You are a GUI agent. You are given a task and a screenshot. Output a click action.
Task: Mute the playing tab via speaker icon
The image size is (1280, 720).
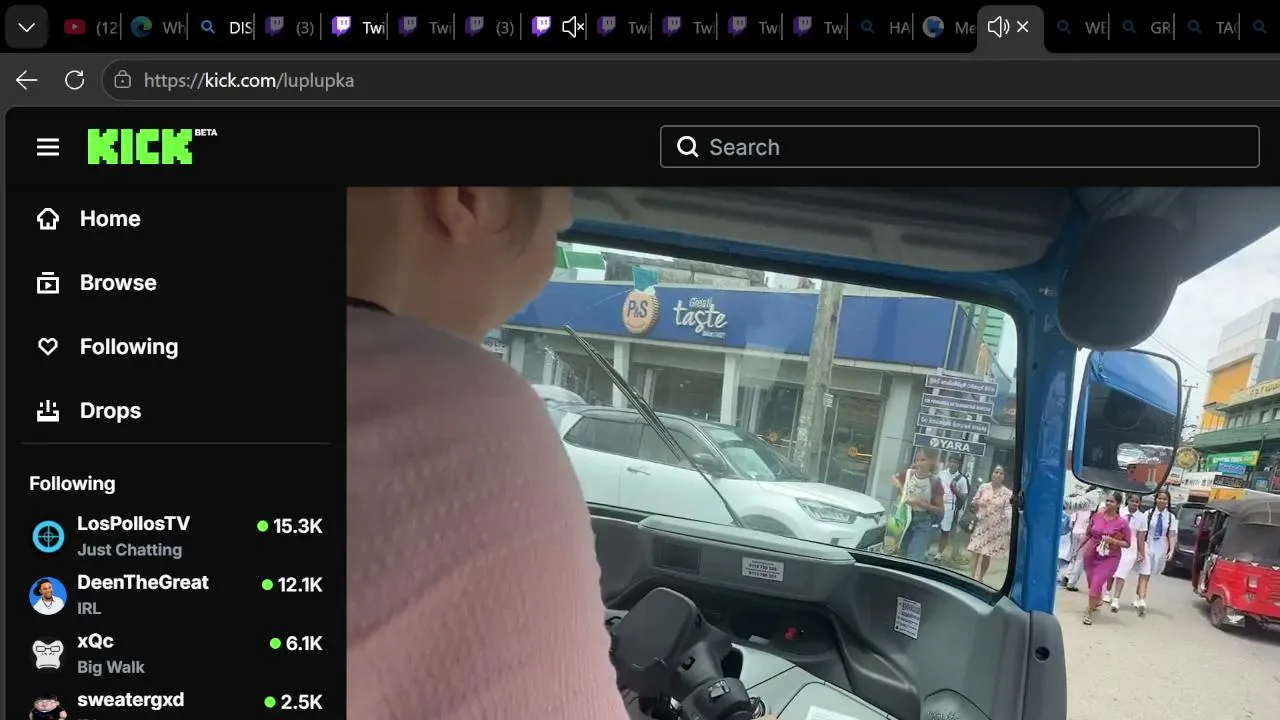point(997,27)
